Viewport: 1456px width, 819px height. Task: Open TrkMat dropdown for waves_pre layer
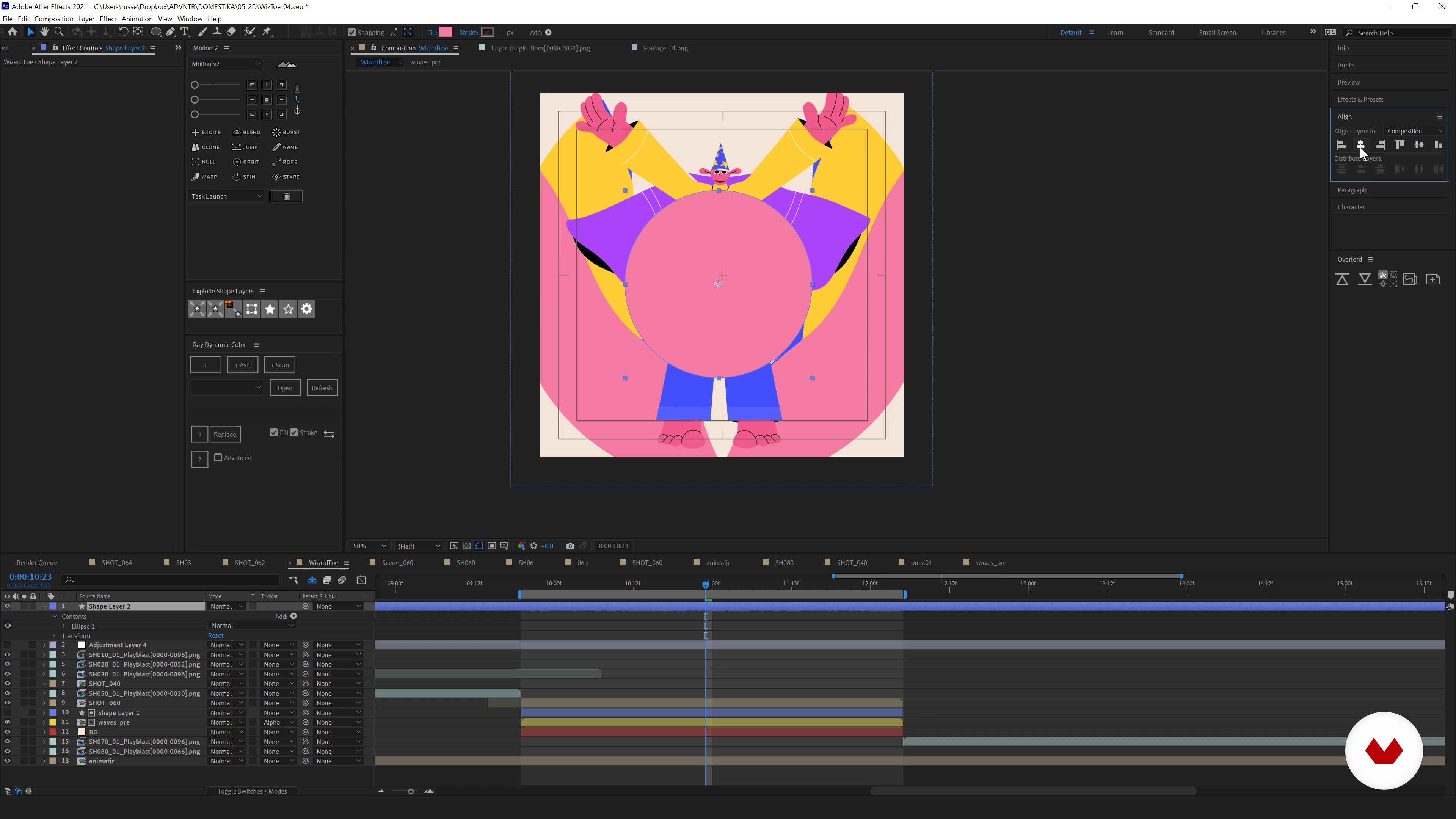(278, 722)
